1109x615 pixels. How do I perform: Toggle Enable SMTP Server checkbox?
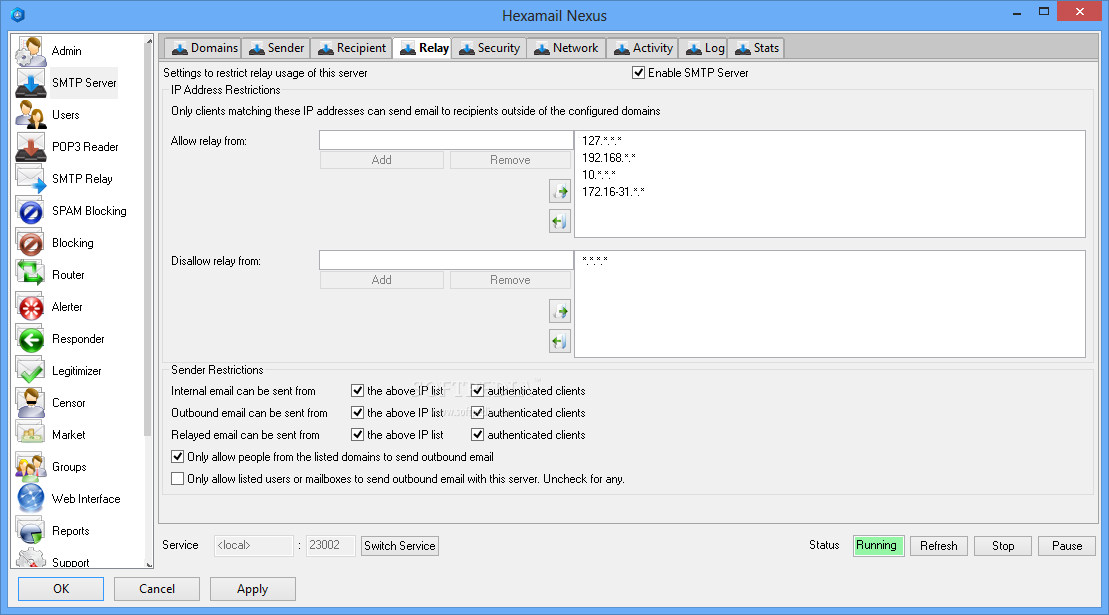638,73
